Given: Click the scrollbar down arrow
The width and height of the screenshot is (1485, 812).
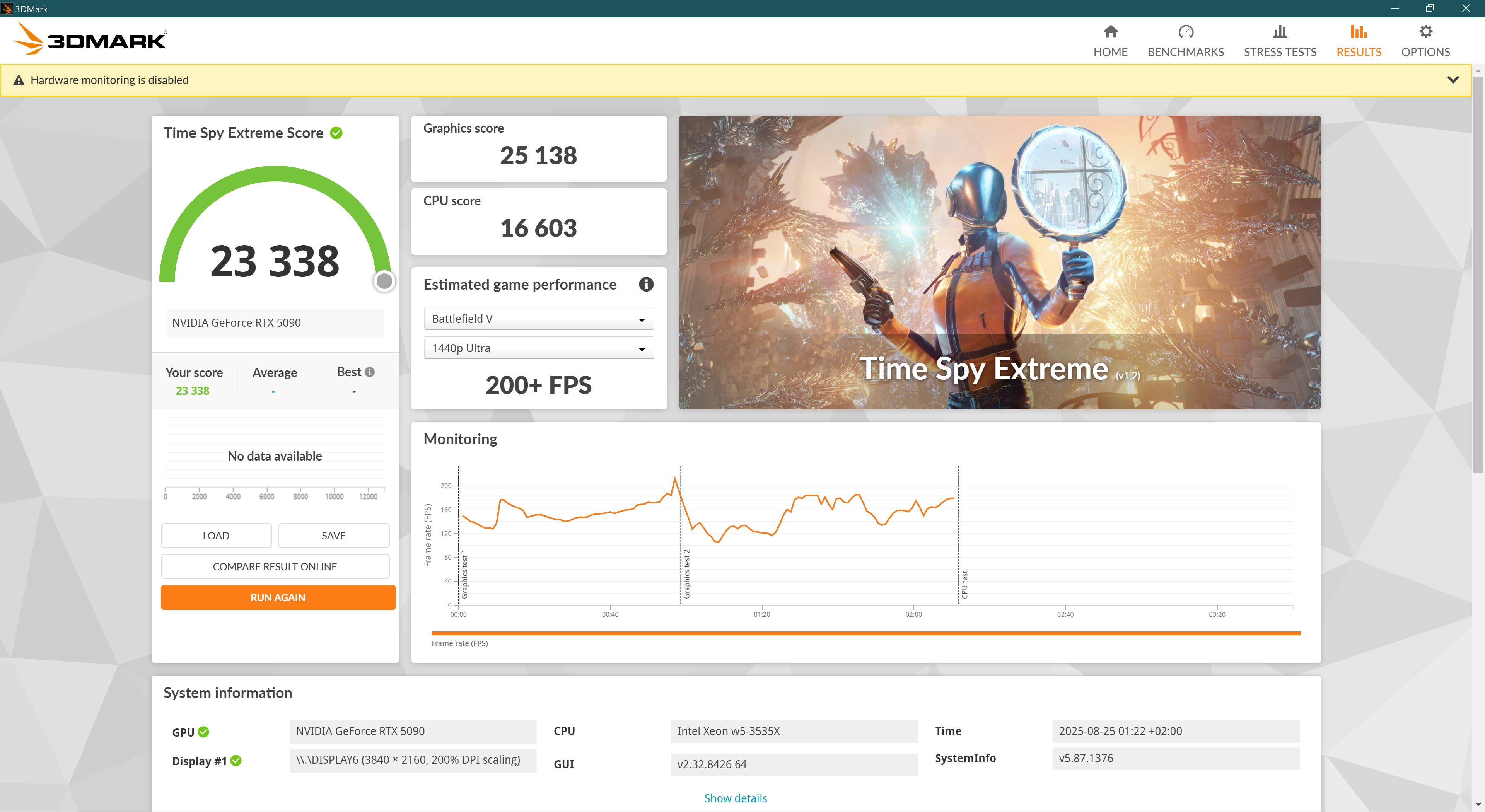Looking at the screenshot, I should pyautogui.click(x=1478, y=805).
